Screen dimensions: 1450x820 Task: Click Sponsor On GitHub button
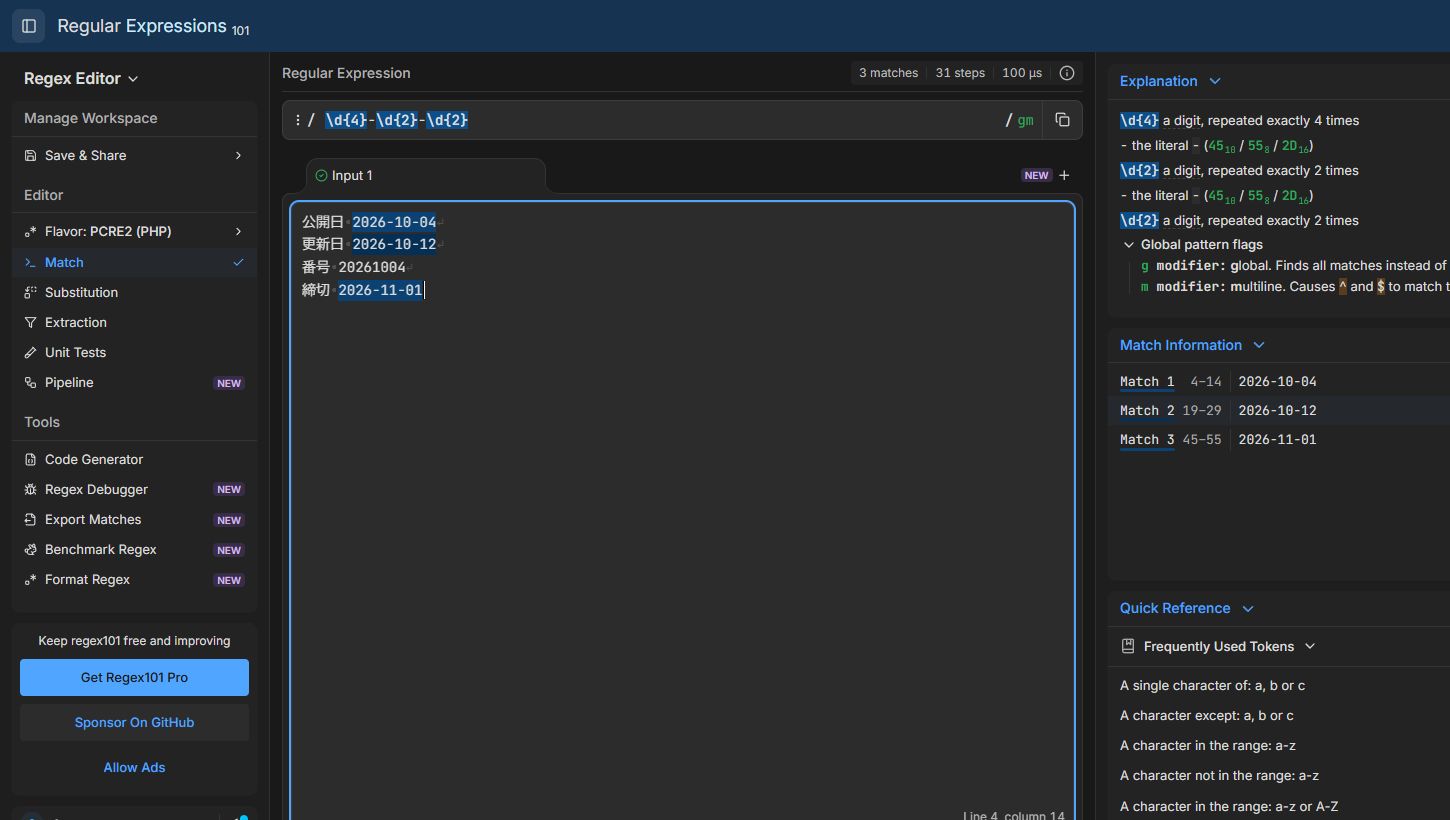pyautogui.click(x=134, y=722)
